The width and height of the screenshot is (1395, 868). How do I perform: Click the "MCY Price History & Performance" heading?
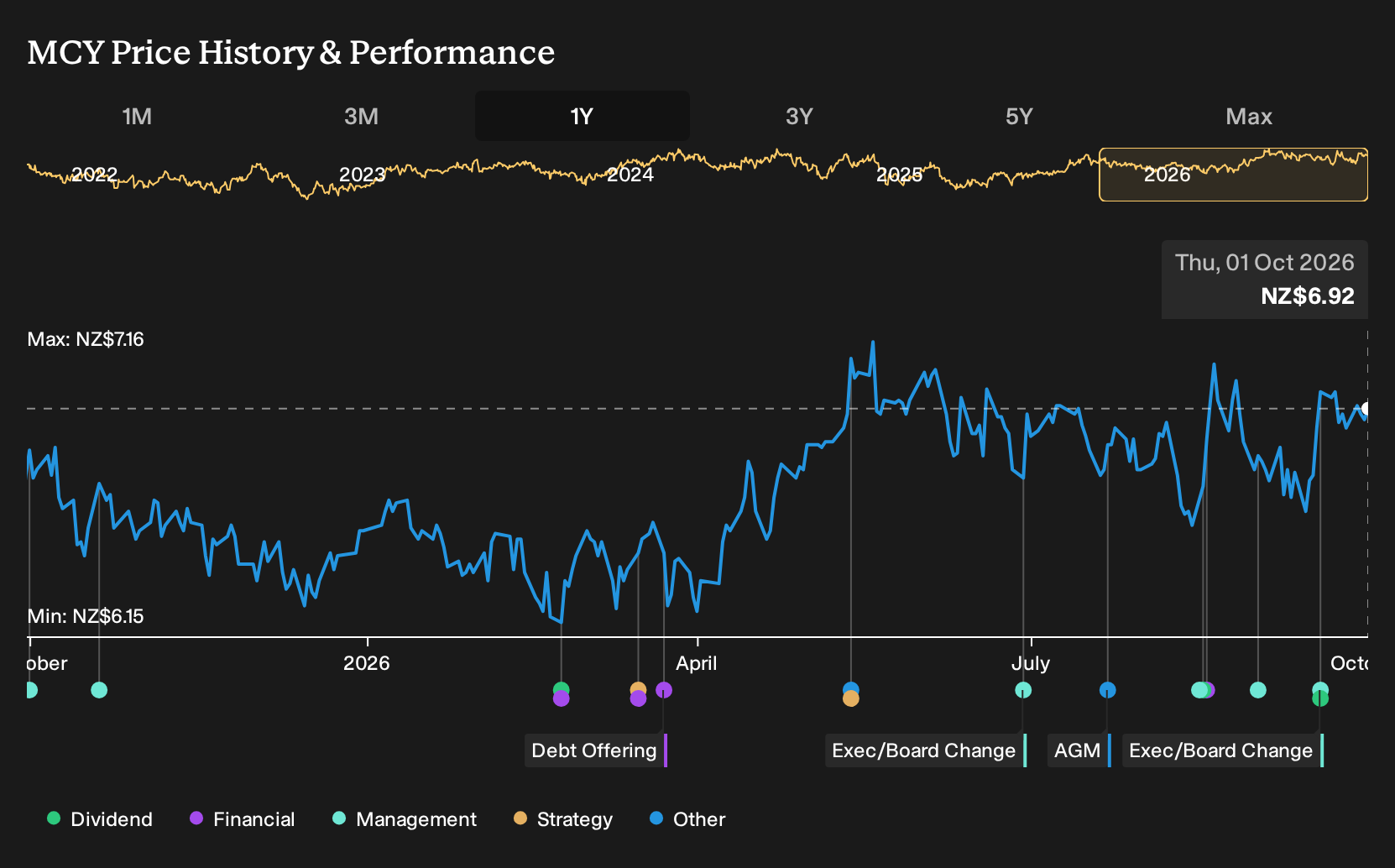pyautogui.click(x=291, y=52)
